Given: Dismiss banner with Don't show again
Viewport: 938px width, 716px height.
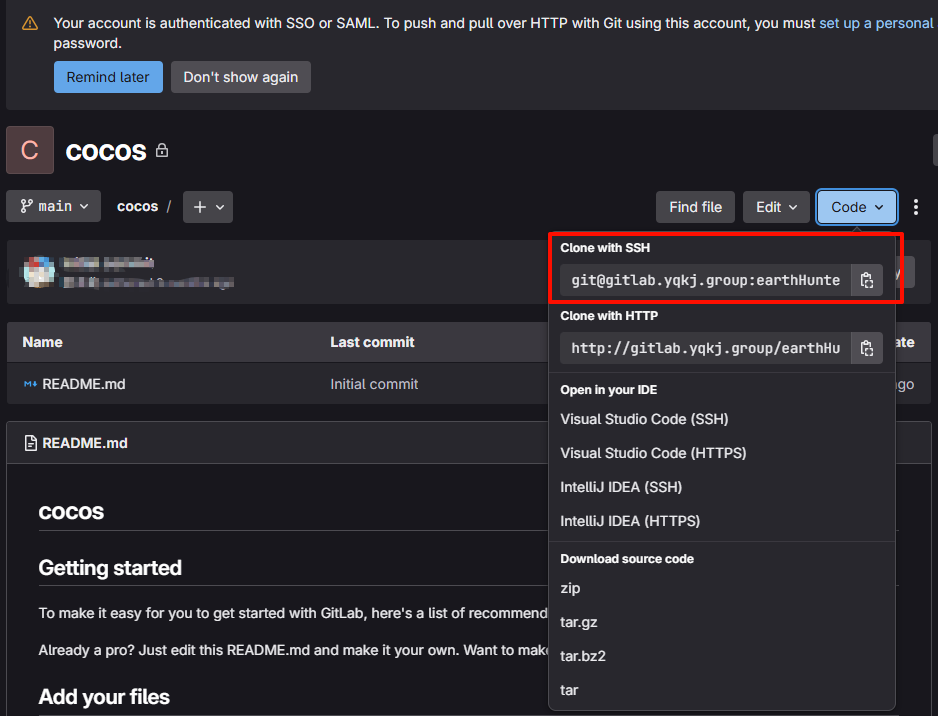Looking at the screenshot, I should (240, 76).
